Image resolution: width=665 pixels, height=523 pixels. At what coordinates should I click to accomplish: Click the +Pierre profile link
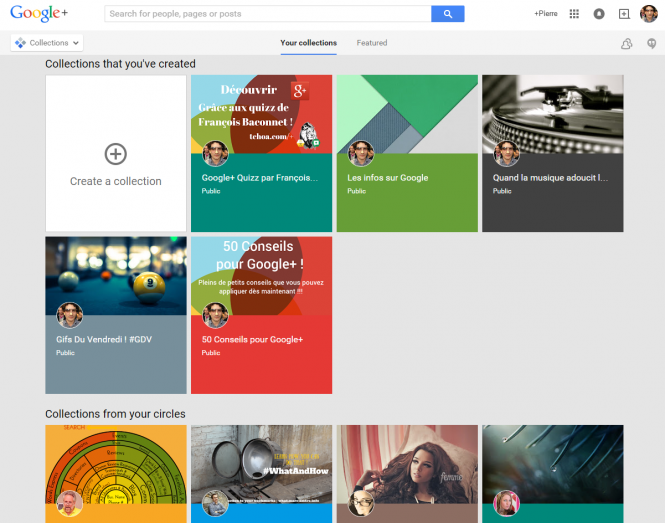[x=546, y=14]
